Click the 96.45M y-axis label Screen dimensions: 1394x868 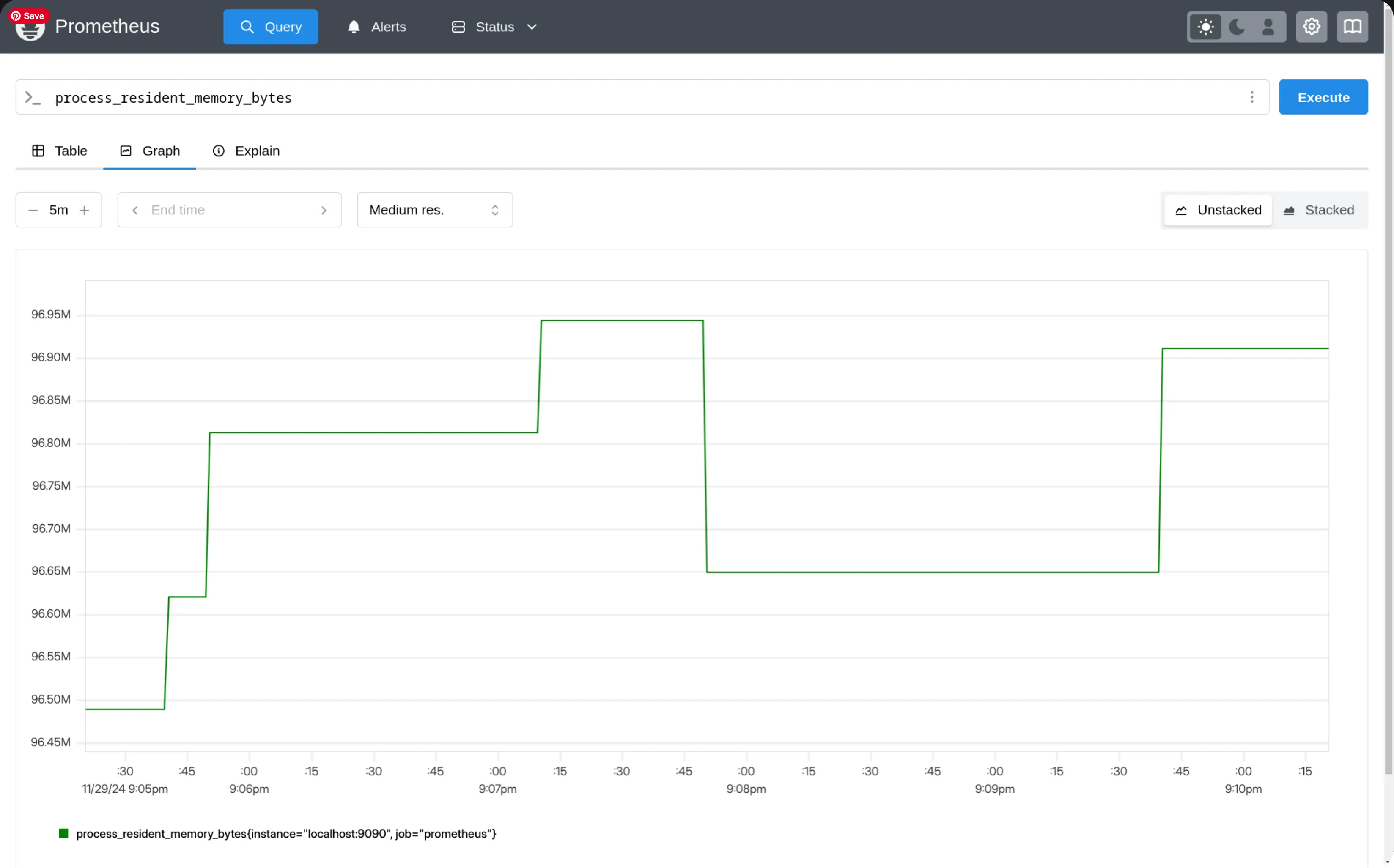click(51, 742)
